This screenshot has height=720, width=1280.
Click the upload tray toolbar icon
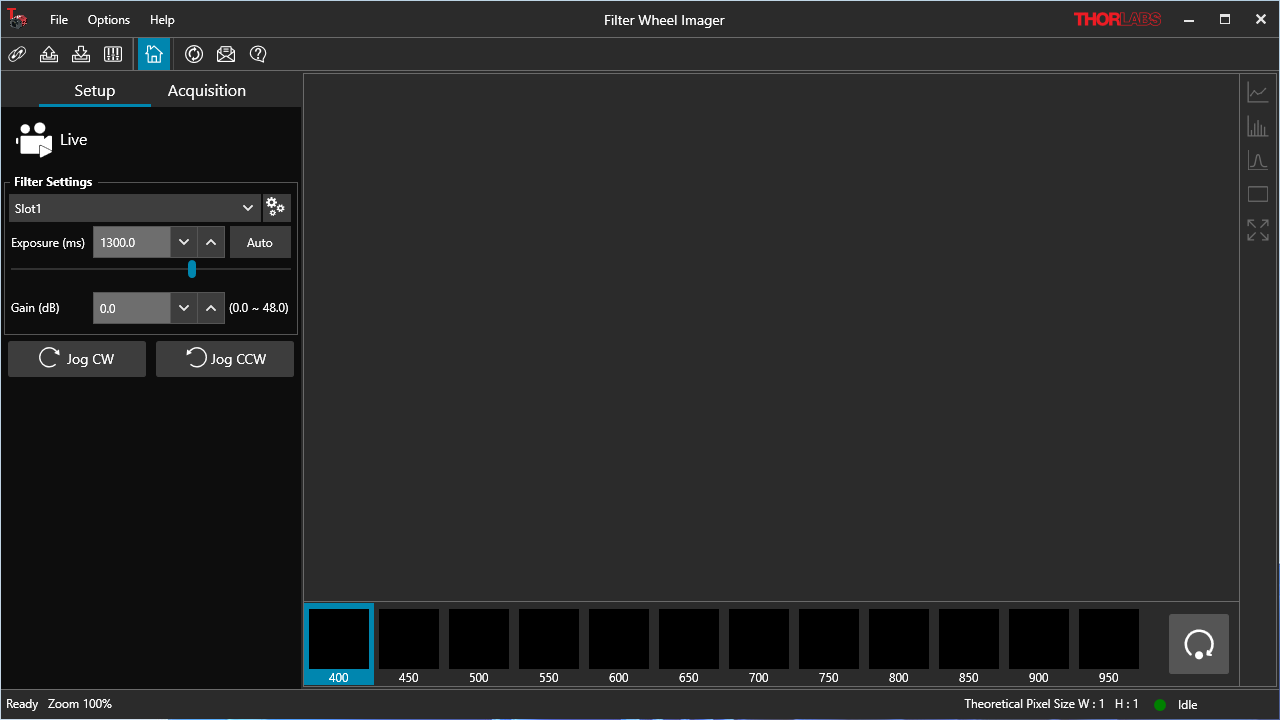pyautogui.click(x=49, y=54)
